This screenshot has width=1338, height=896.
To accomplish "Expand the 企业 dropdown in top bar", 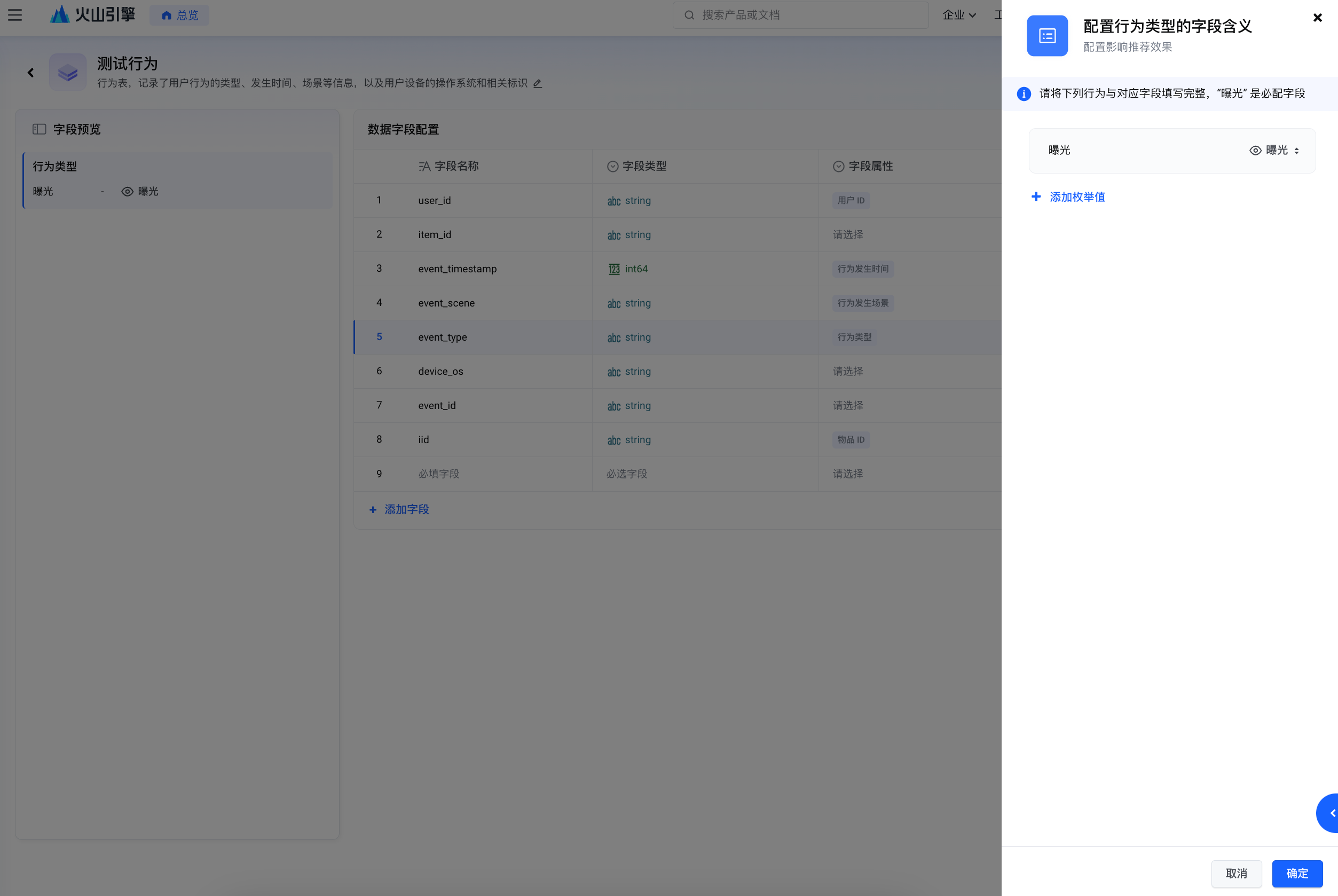I will click(x=959, y=15).
